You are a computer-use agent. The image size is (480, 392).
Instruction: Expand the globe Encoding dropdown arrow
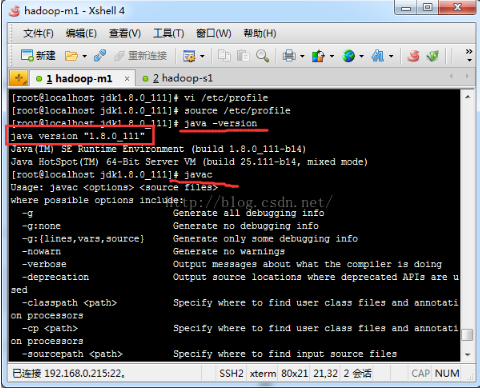point(361,56)
